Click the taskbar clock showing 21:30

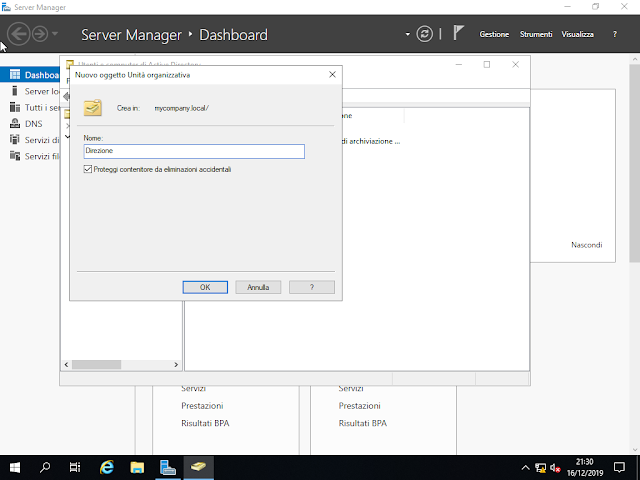tap(584, 467)
